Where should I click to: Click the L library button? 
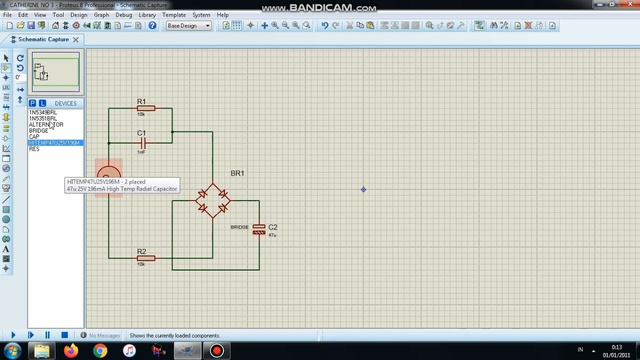(42, 103)
